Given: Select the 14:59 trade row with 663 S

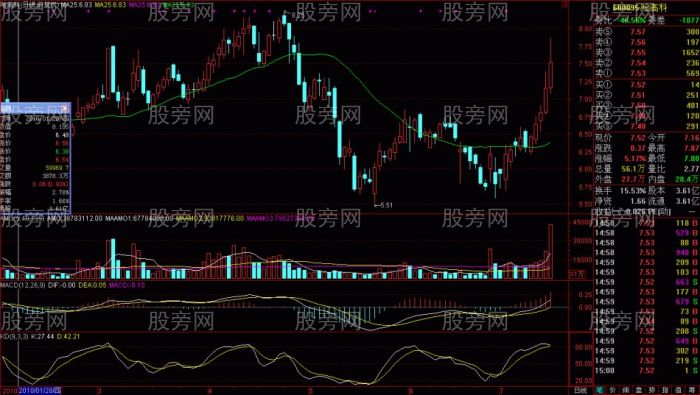Looking at the screenshot, I should coord(647,282).
